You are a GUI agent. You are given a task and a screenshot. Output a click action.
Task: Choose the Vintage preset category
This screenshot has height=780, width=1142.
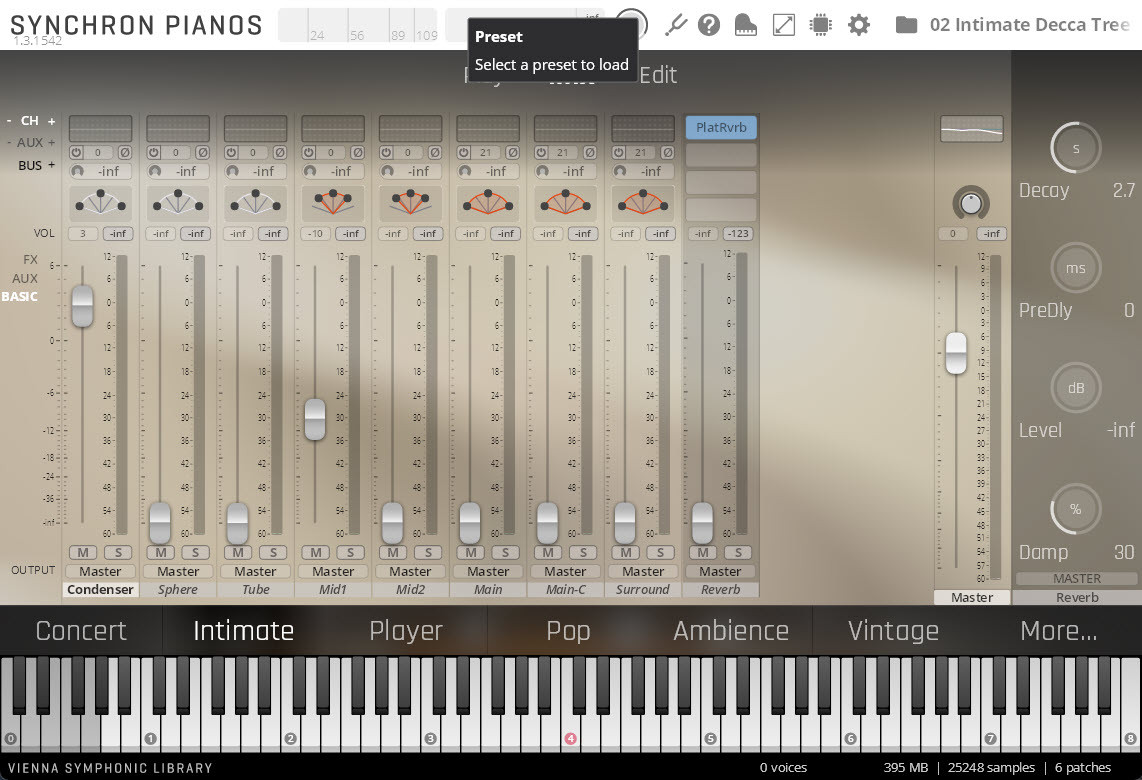pyautogui.click(x=893, y=630)
